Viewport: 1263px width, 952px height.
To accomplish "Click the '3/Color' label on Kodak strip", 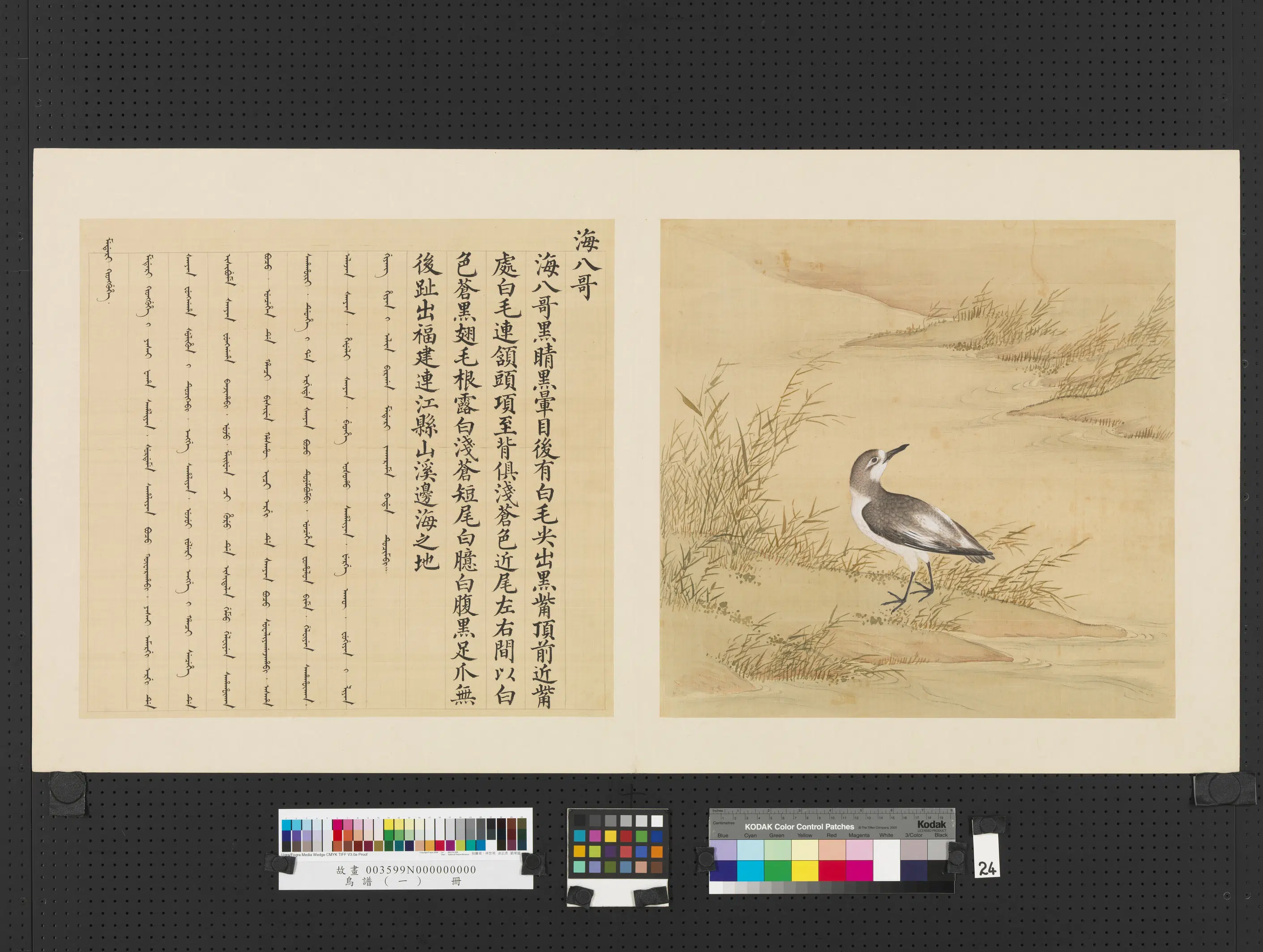I will [914, 836].
